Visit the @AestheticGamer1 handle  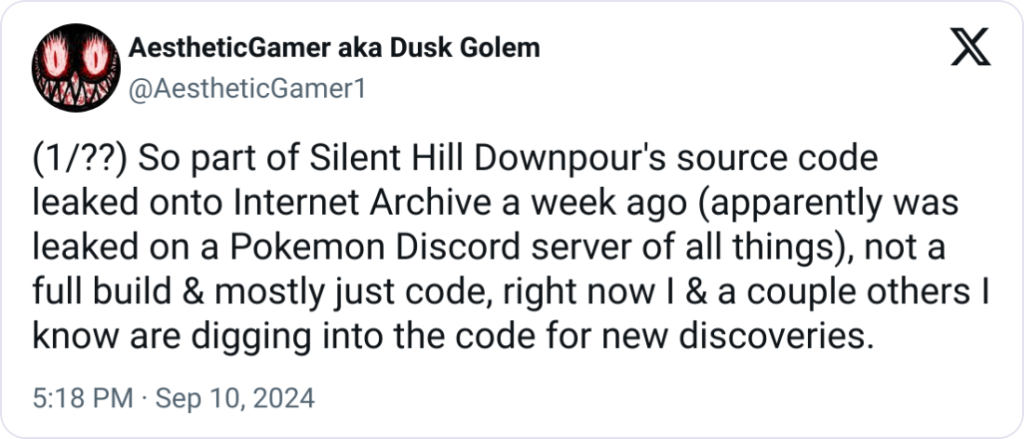point(247,90)
